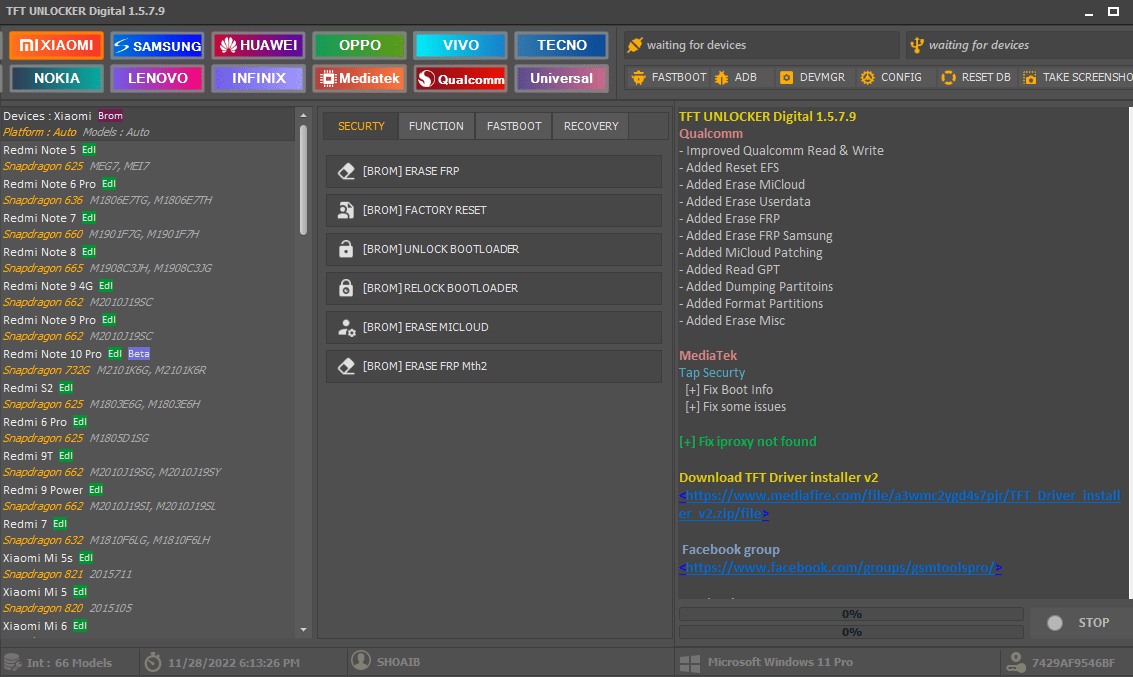Click the STOP button

click(x=1080, y=623)
